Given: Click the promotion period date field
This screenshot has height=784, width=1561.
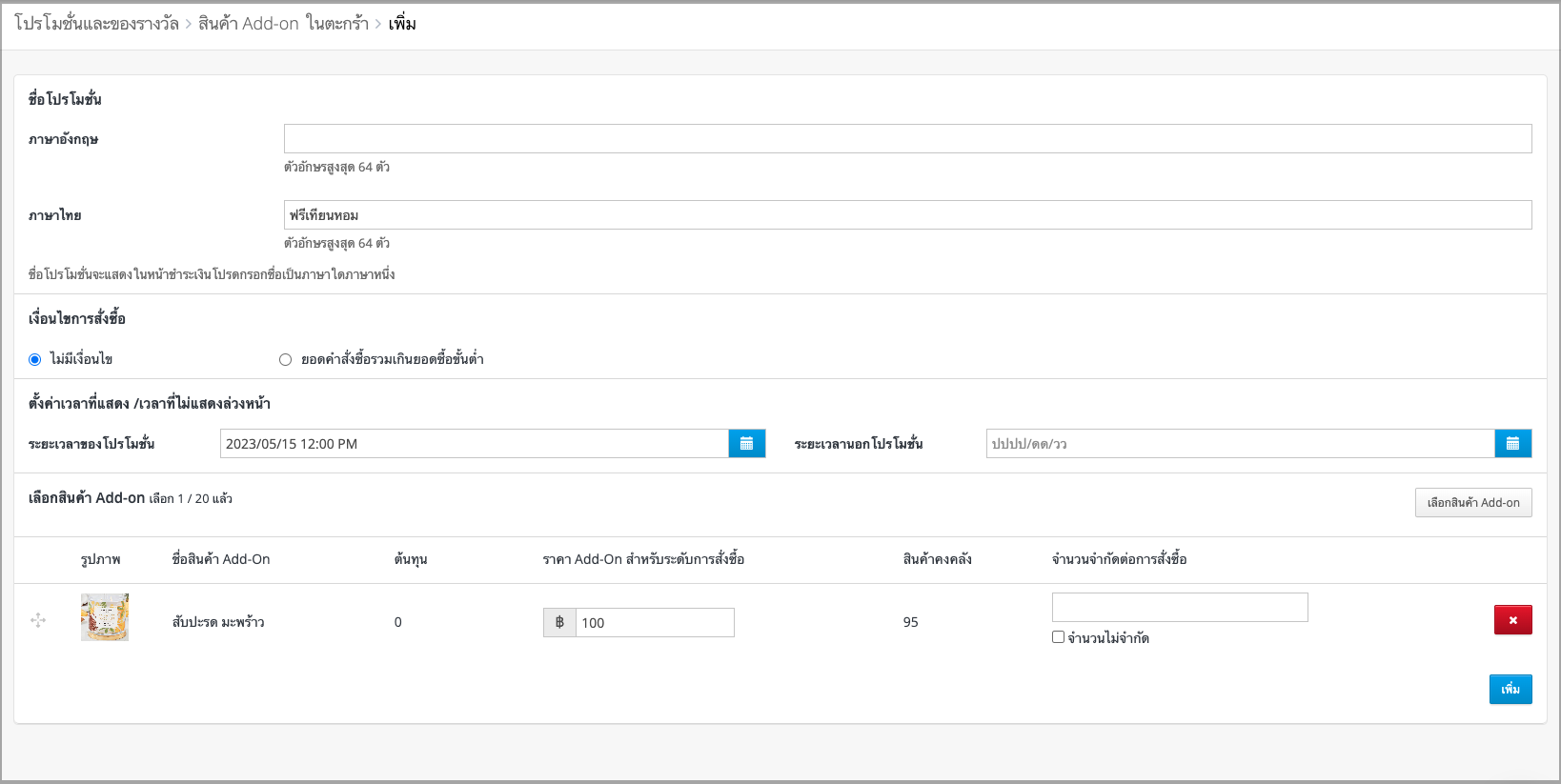Looking at the screenshot, I should 475,444.
